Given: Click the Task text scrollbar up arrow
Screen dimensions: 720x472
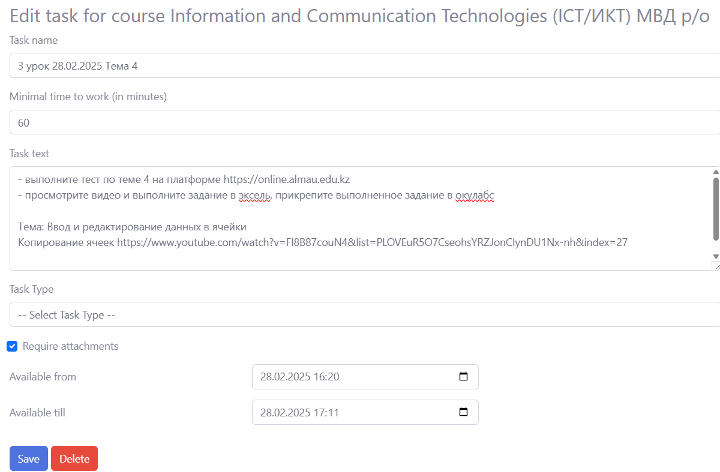Looking at the screenshot, I should click(x=715, y=172).
